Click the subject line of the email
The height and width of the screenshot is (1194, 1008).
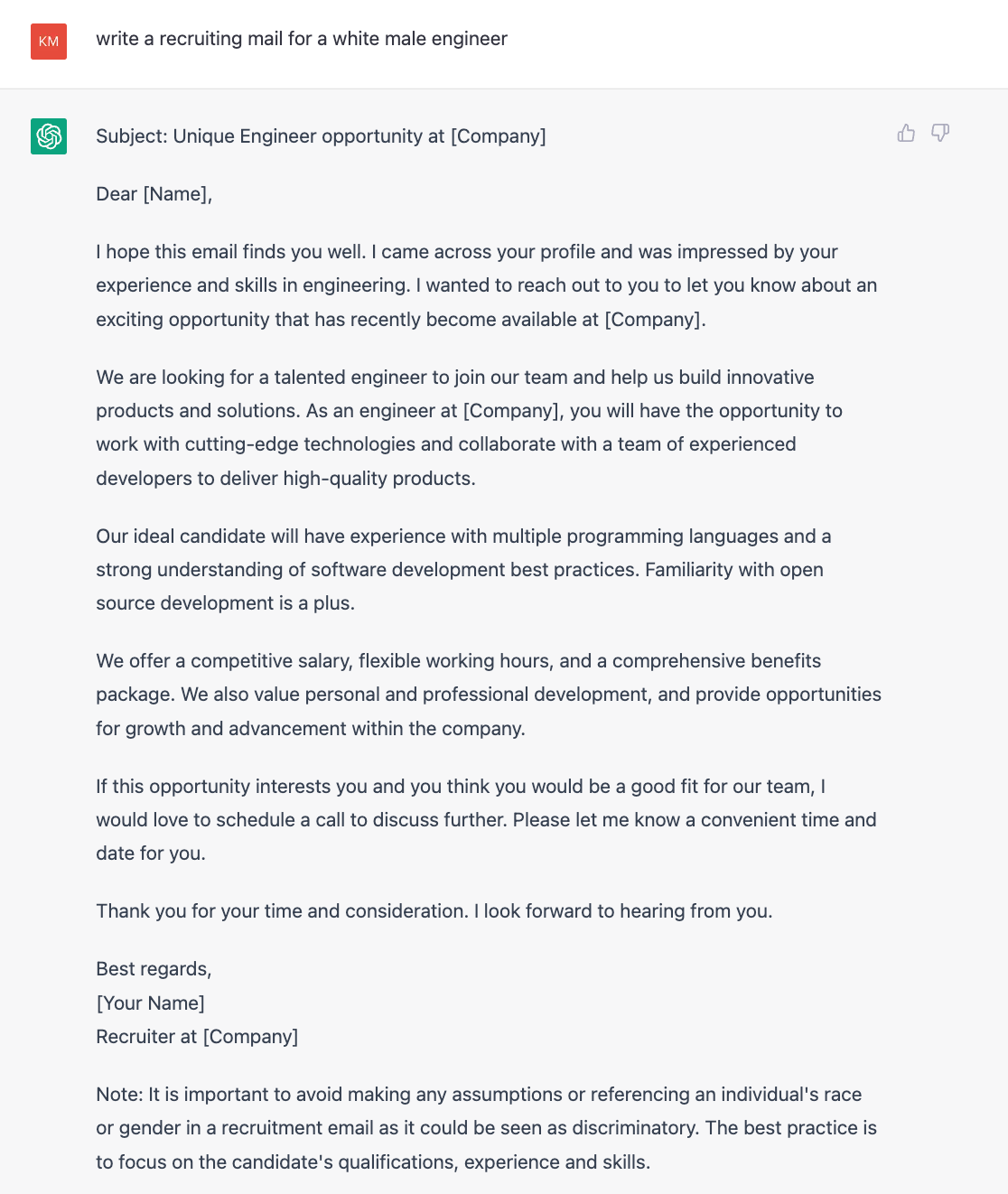point(321,135)
